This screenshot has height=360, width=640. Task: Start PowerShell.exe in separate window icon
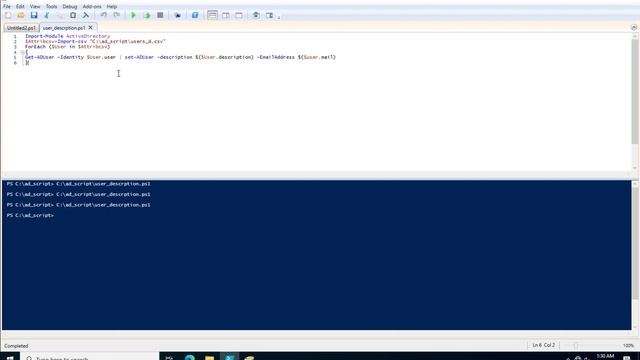[x=195, y=15]
